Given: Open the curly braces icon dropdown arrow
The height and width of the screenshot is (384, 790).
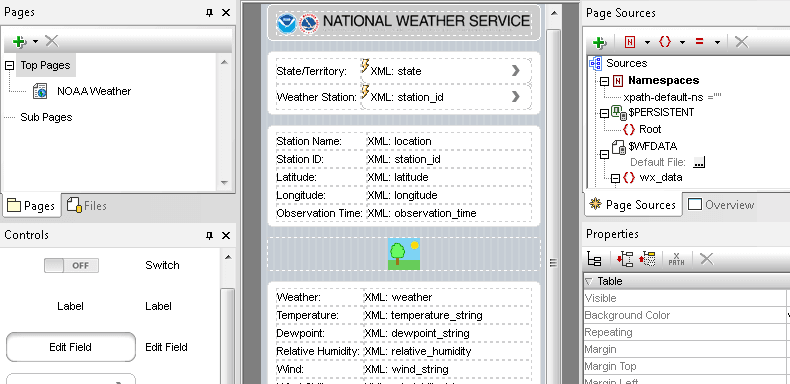Looking at the screenshot, I should tap(682, 42).
